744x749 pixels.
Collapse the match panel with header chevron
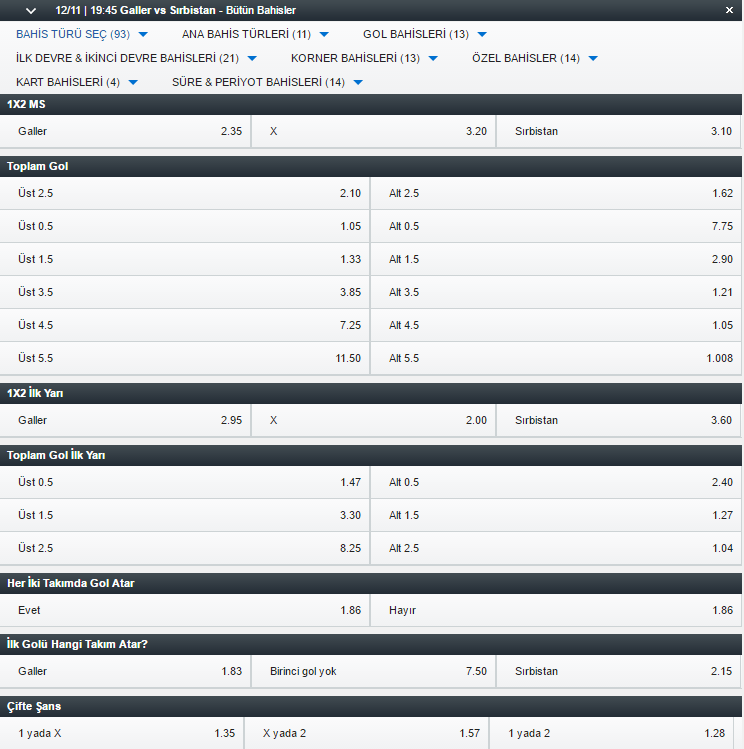[x=31, y=11]
